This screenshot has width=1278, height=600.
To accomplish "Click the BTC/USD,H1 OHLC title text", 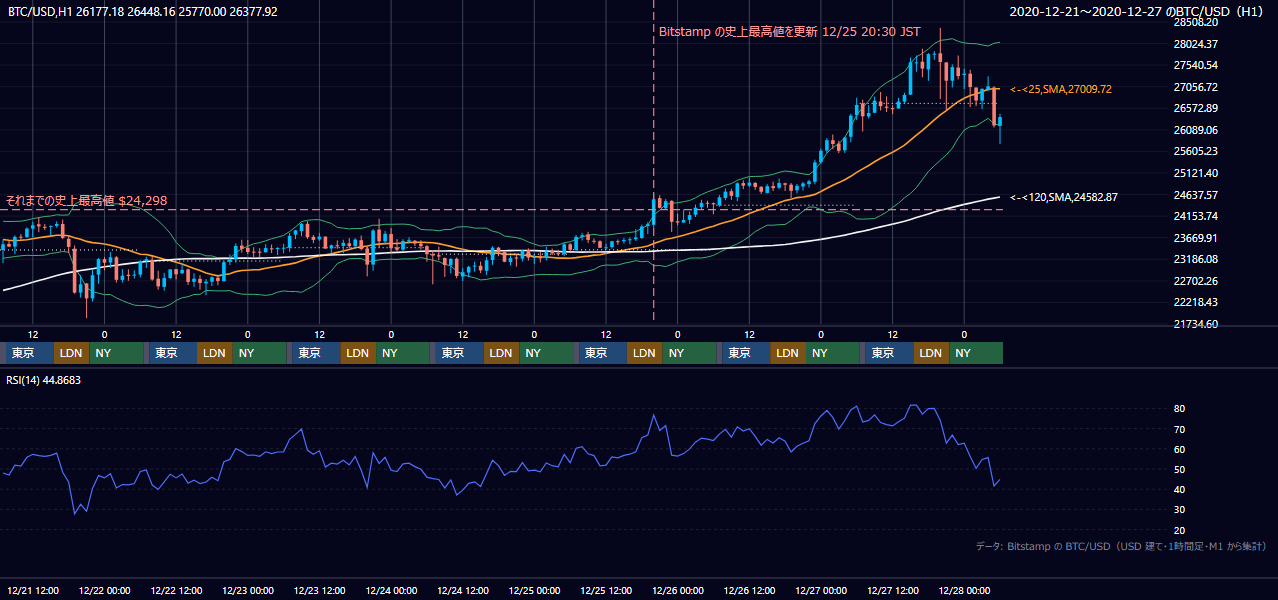I will click(x=143, y=12).
